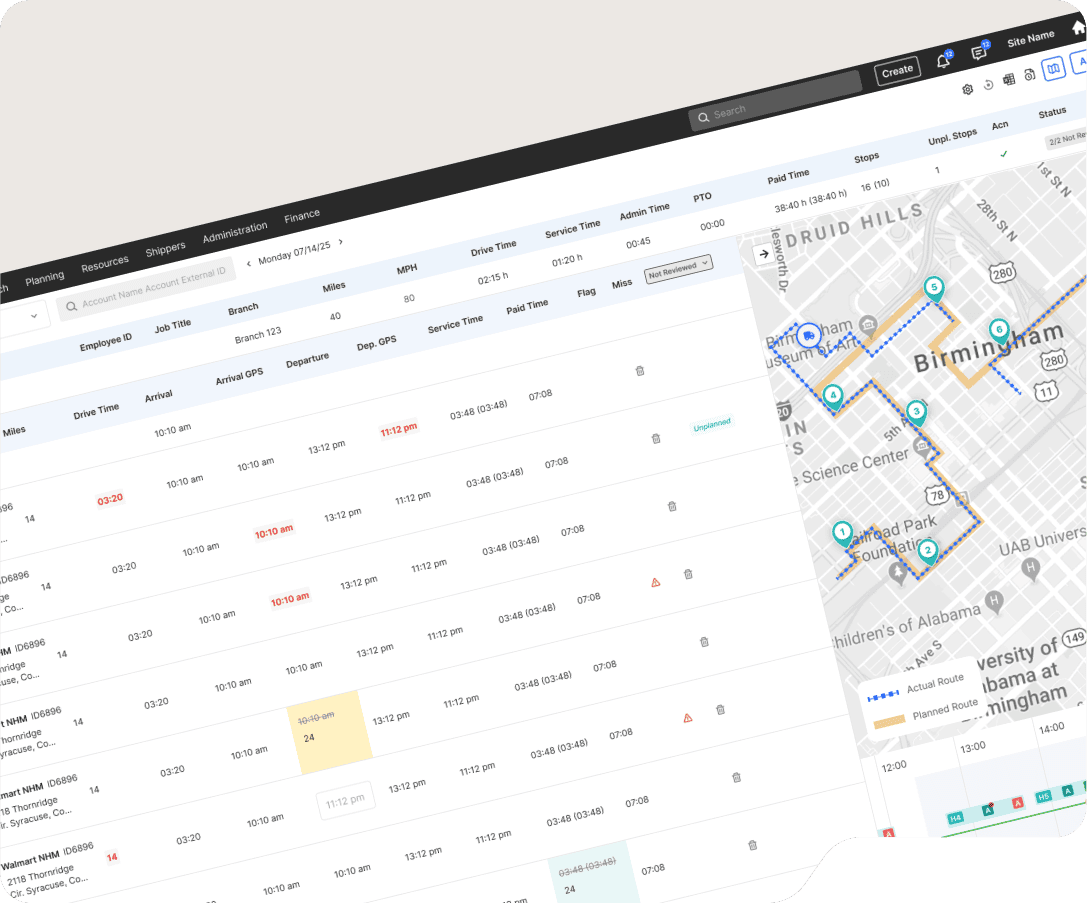Click the refresh history circular arrow icon
The width and height of the screenshot is (1087, 903).
point(989,85)
